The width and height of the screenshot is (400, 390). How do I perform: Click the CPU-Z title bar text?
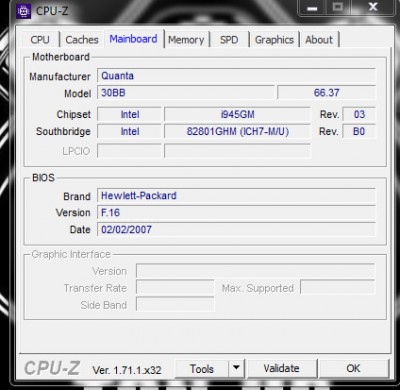coord(52,11)
